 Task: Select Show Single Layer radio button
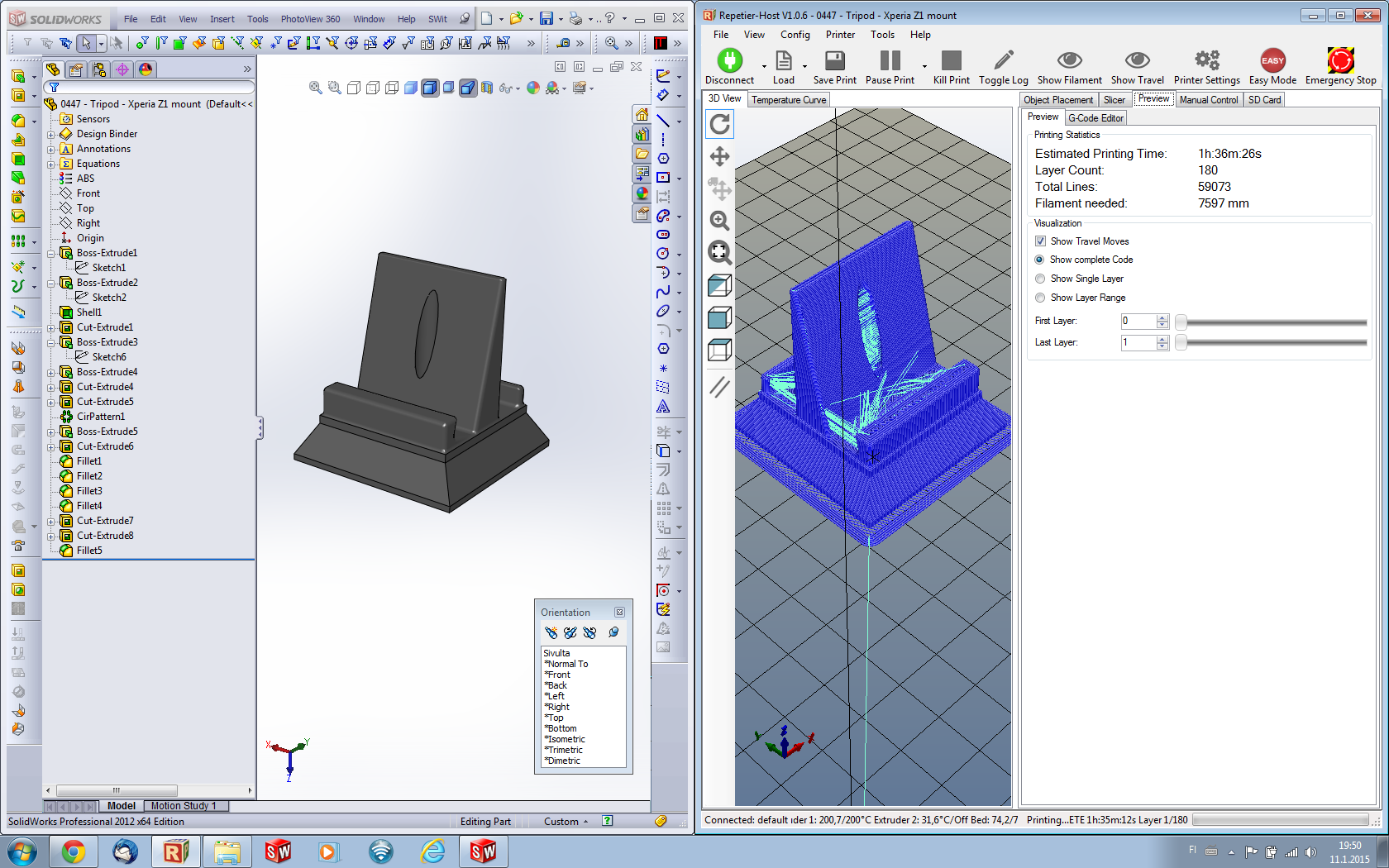[x=1040, y=279]
